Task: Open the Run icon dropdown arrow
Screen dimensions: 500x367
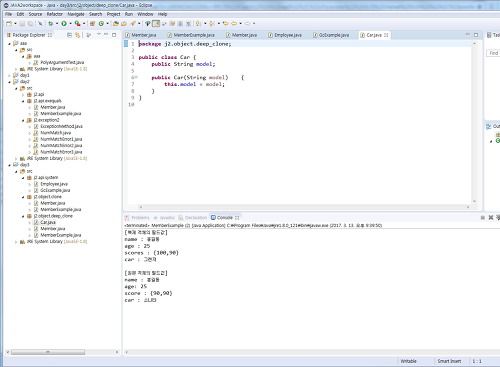Action: click(70, 23)
